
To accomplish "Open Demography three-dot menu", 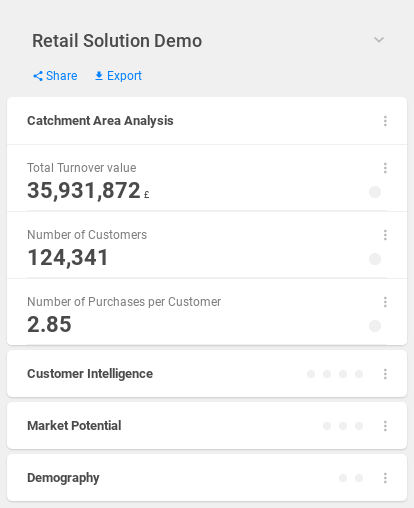I will click(x=385, y=478).
